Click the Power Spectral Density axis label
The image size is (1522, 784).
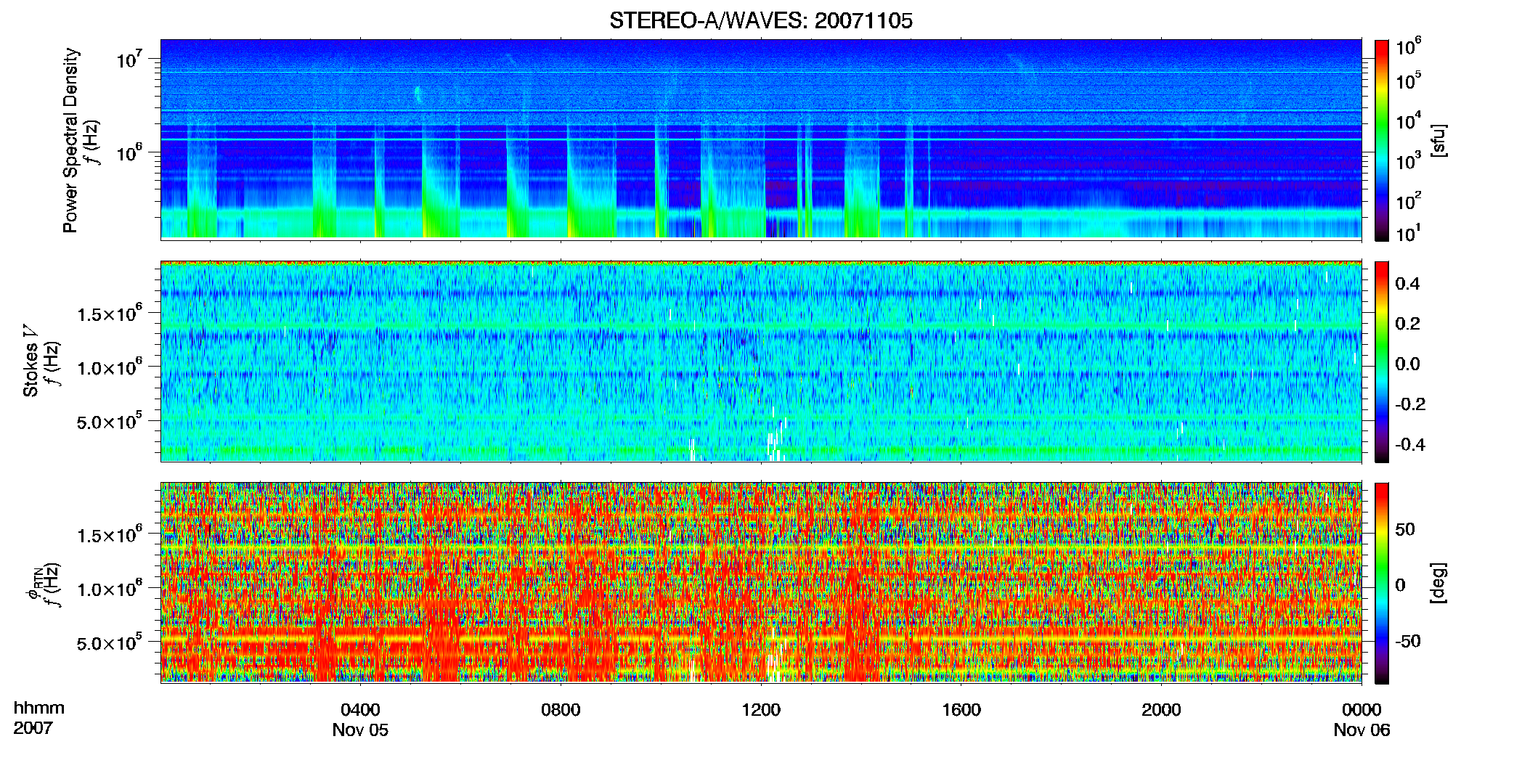point(70,140)
